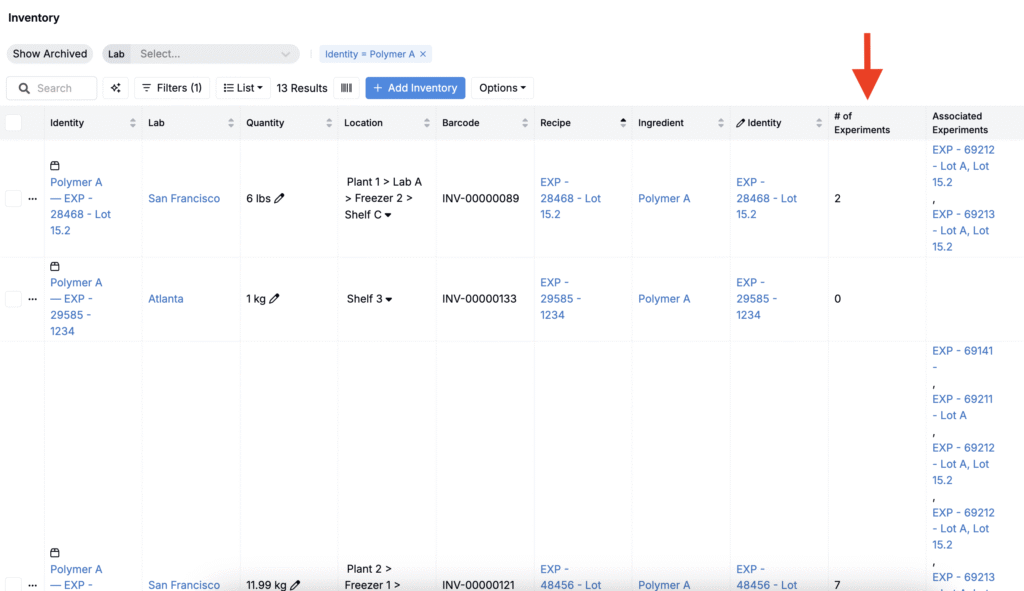Screen dimensions: 1024x591
Task: Click into the Search field
Action: coord(62,88)
